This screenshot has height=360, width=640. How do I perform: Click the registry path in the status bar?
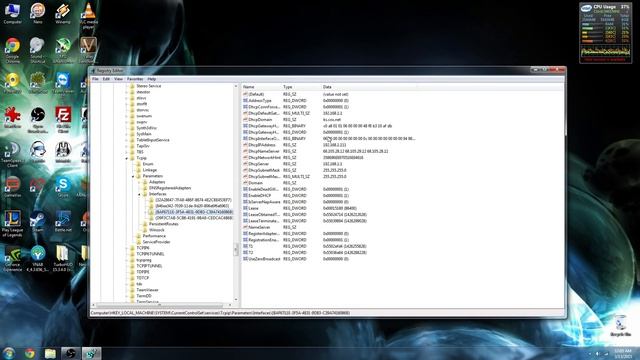[220, 313]
